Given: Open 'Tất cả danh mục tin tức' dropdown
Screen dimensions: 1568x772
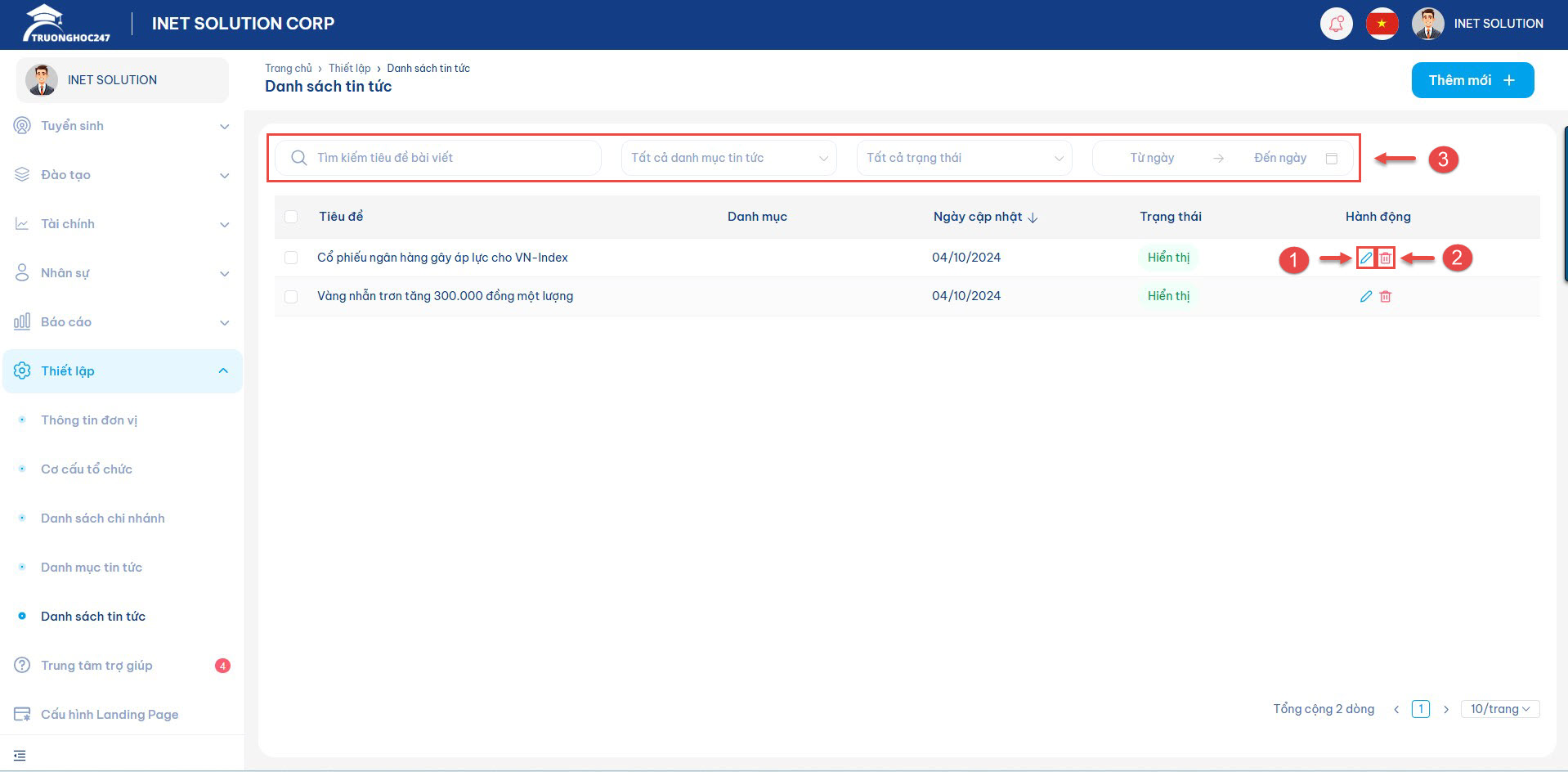Looking at the screenshot, I should (728, 158).
